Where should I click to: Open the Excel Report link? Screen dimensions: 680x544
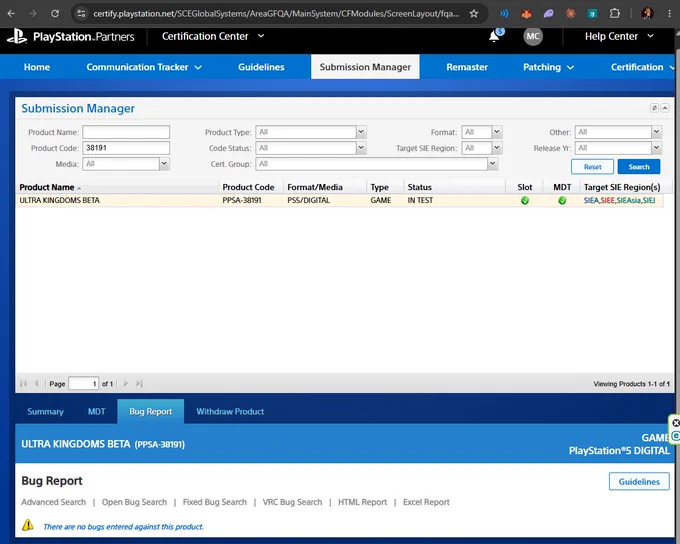coord(426,502)
